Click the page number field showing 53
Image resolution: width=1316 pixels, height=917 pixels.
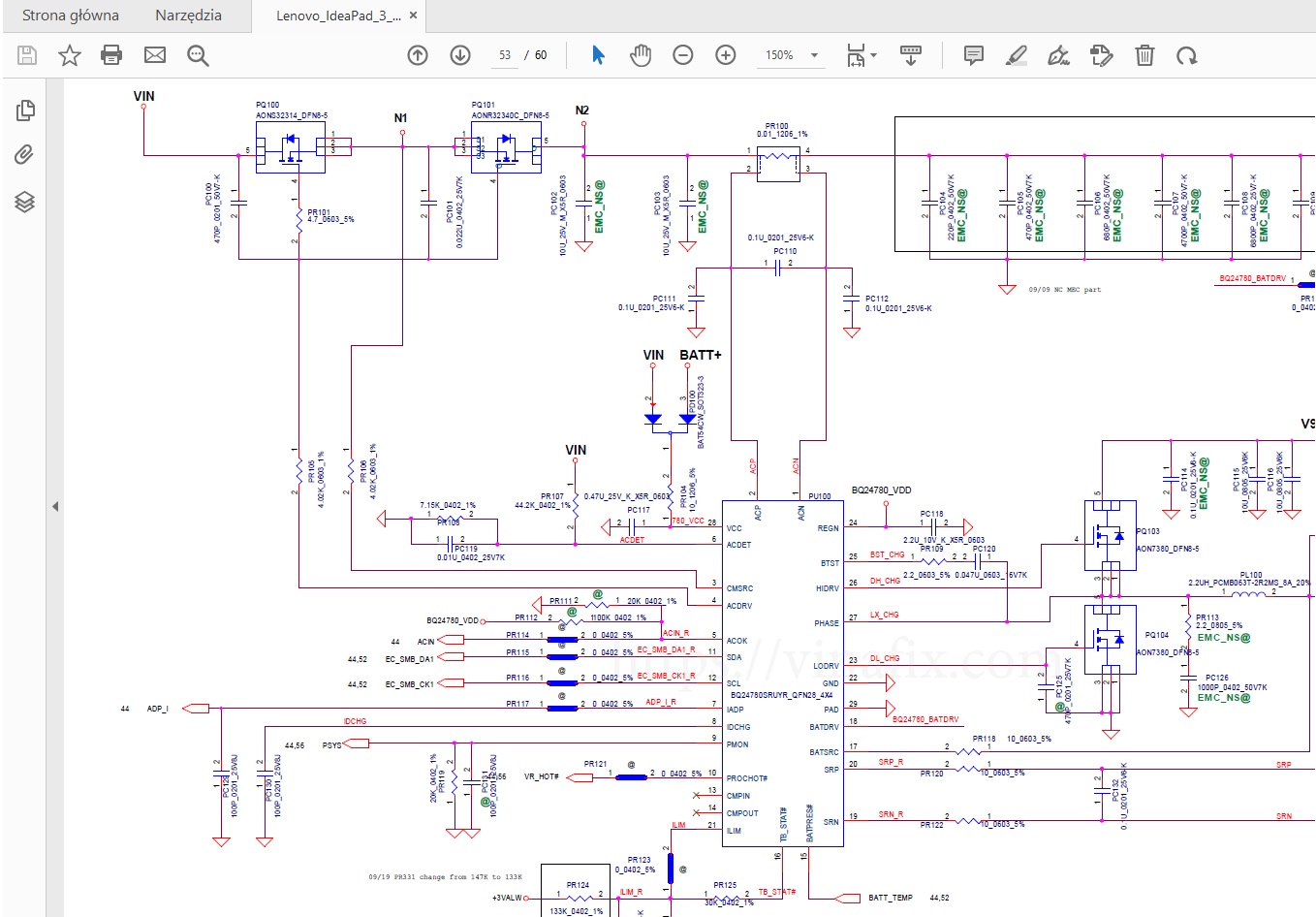(x=505, y=55)
